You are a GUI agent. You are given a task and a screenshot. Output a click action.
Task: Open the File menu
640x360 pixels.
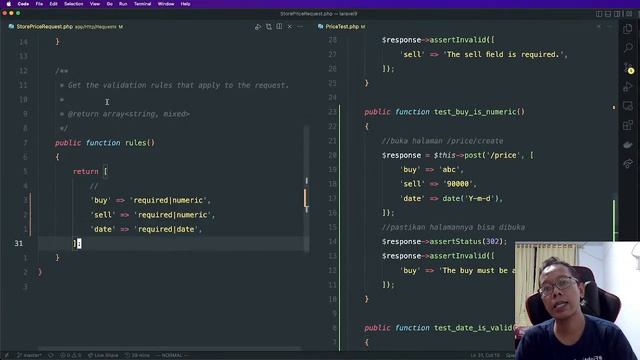click(39, 4)
